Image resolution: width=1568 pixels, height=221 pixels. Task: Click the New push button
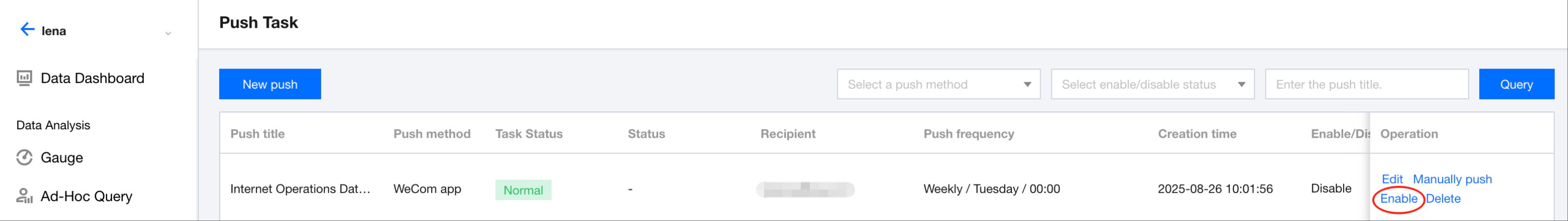[x=269, y=85]
